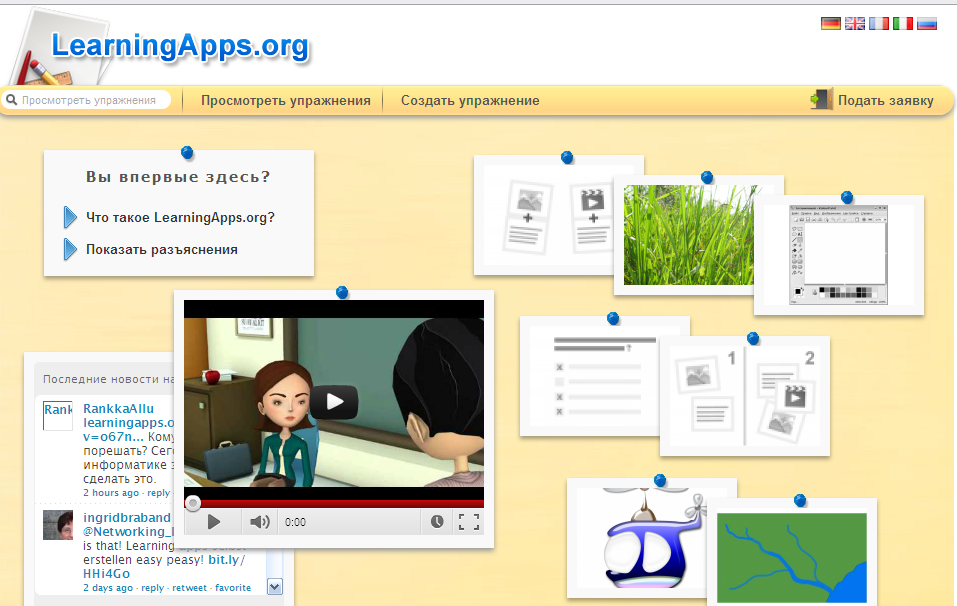Click reply on RankkaAllu's tweet
Viewport: 957px width, 606px height.
point(157,492)
